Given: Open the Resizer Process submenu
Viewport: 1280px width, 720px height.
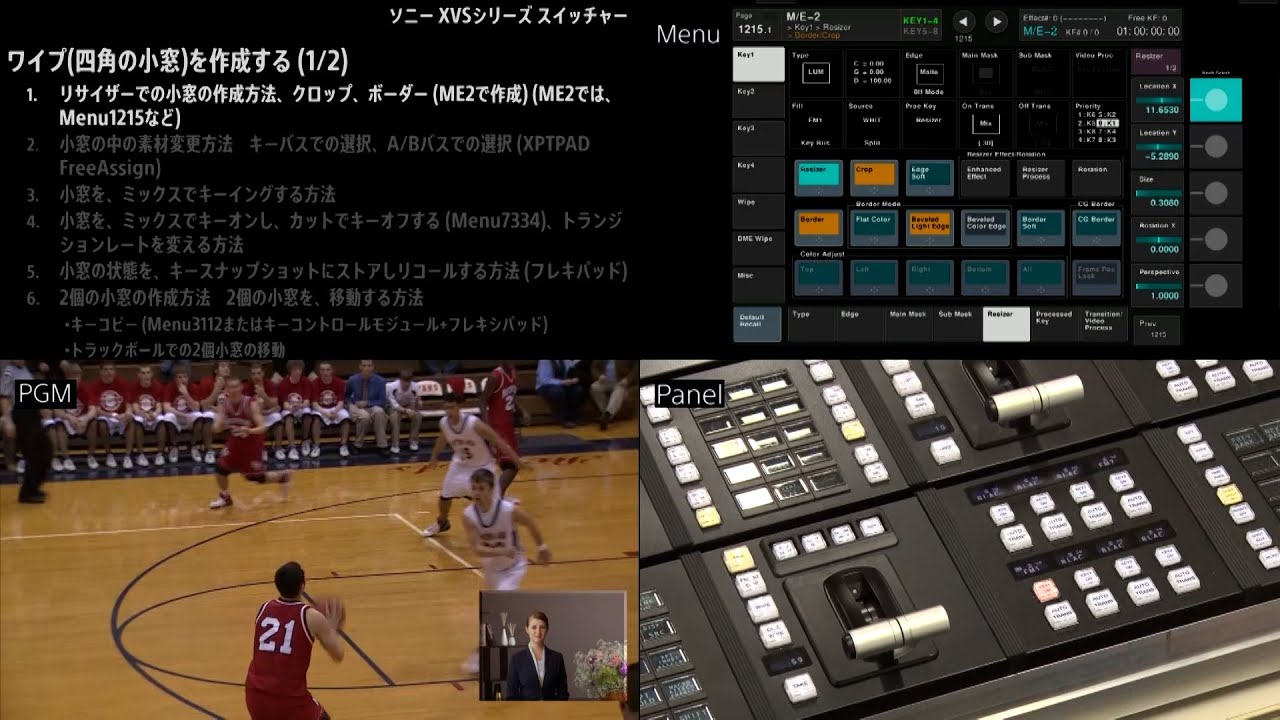Looking at the screenshot, I should point(1041,178).
